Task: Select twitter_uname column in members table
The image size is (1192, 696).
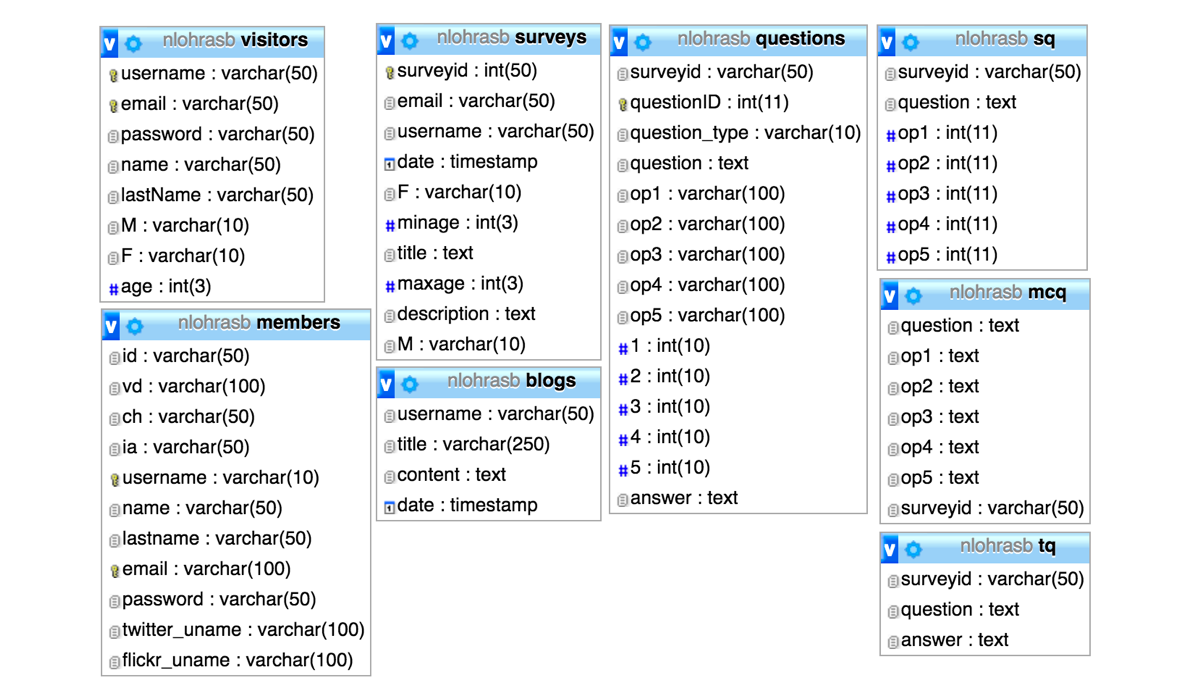Action: tap(242, 630)
